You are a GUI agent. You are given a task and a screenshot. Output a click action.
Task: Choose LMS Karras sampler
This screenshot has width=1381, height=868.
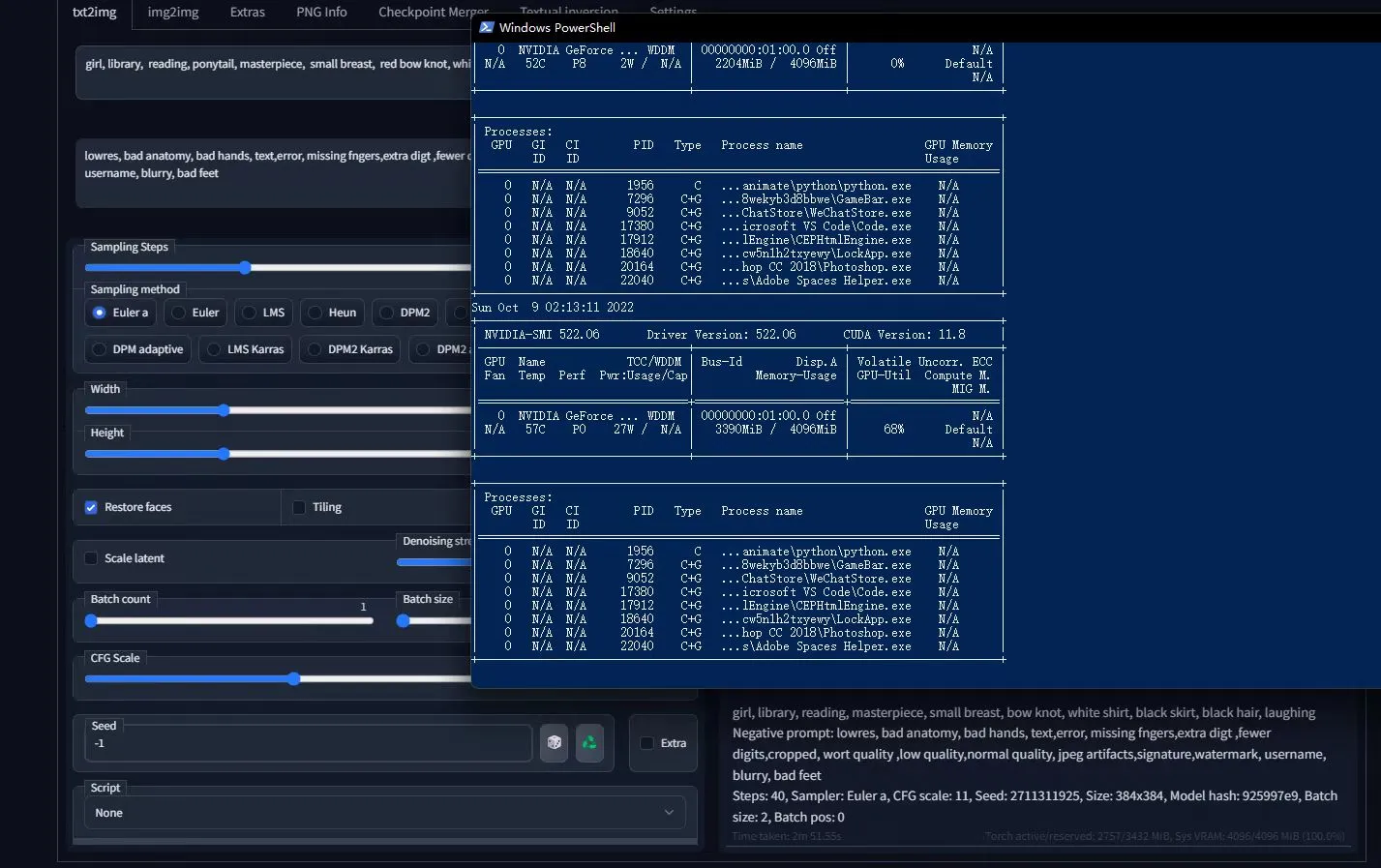[215, 349]
